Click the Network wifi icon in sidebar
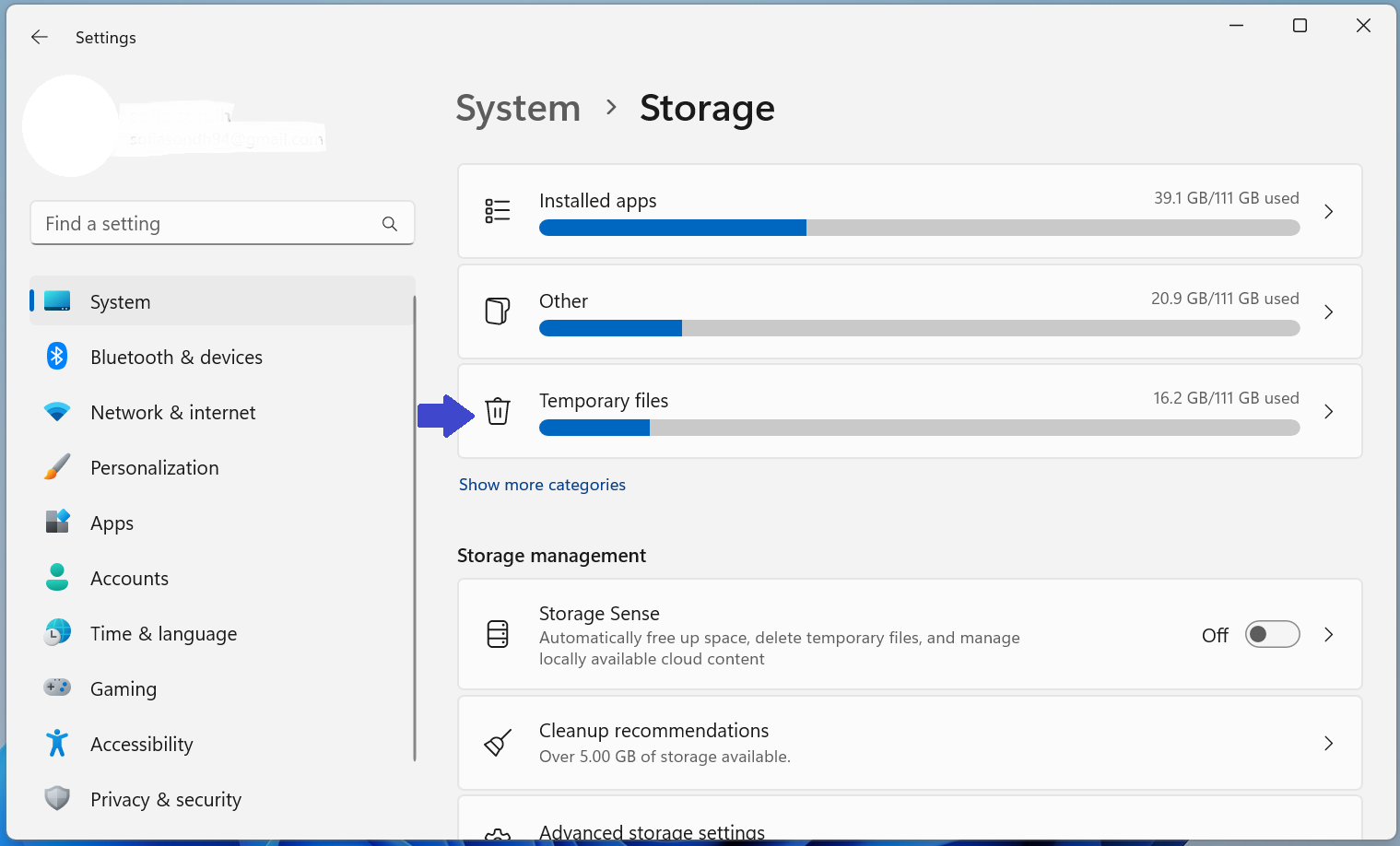 pyautogui.click(x=57, y=412)
